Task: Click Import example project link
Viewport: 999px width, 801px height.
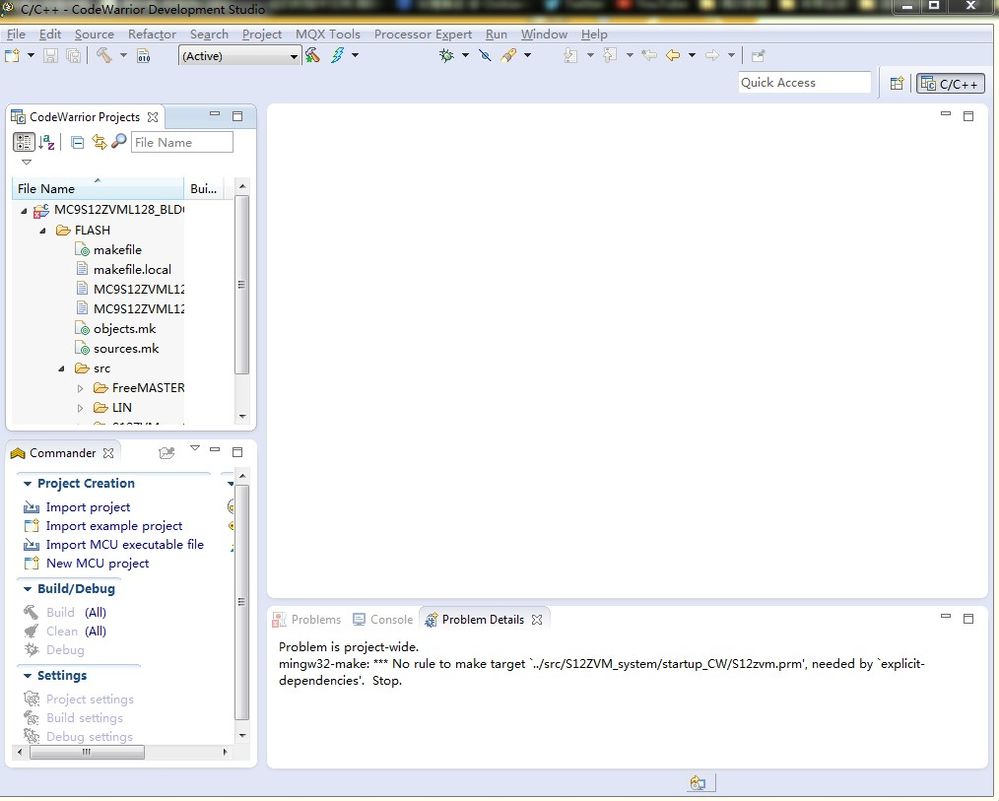Action: pyautogui.click(x=114, y=526)
